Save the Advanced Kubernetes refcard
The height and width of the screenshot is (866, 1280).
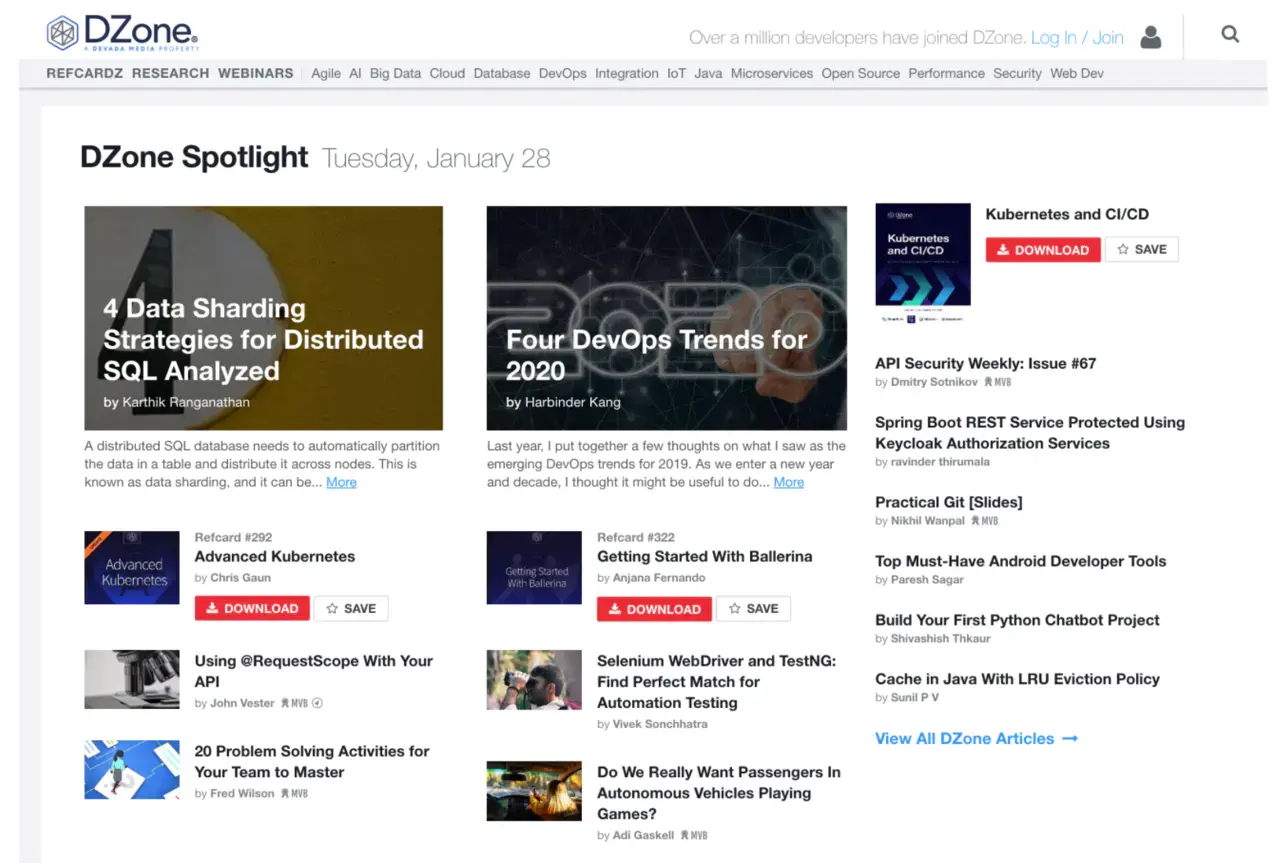(351, 608)
